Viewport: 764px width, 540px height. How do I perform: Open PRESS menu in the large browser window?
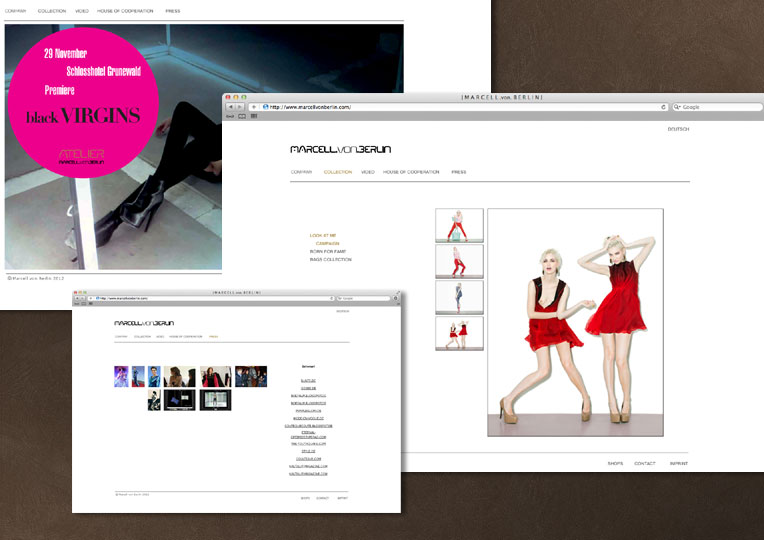pos(458,172)
